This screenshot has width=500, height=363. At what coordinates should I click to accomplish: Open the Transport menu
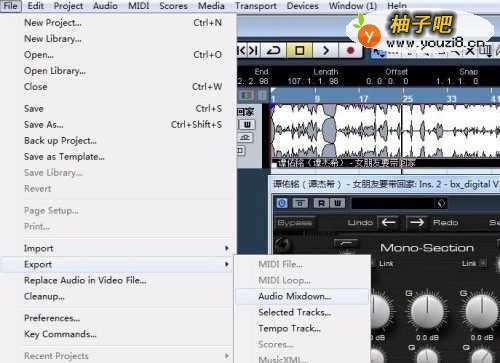tap(256, 6)
